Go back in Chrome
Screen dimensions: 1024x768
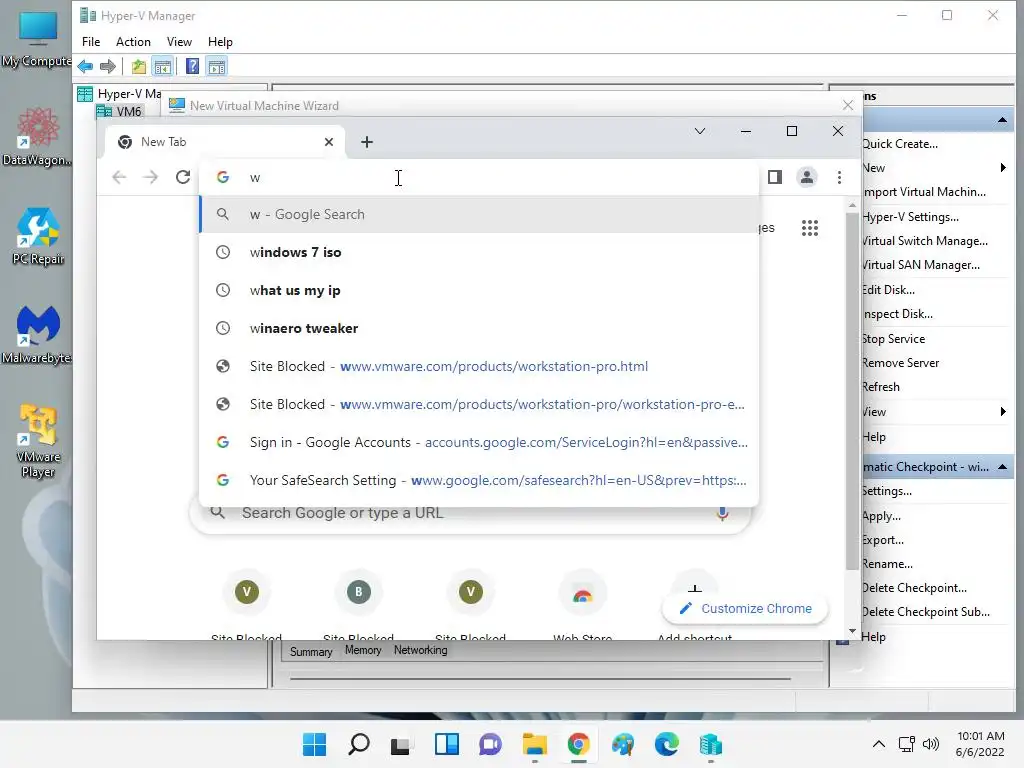point(119,177)
